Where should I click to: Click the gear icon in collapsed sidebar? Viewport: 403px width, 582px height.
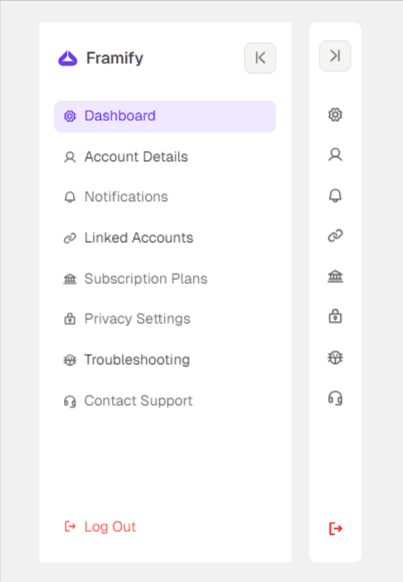(x=335, y=115)
